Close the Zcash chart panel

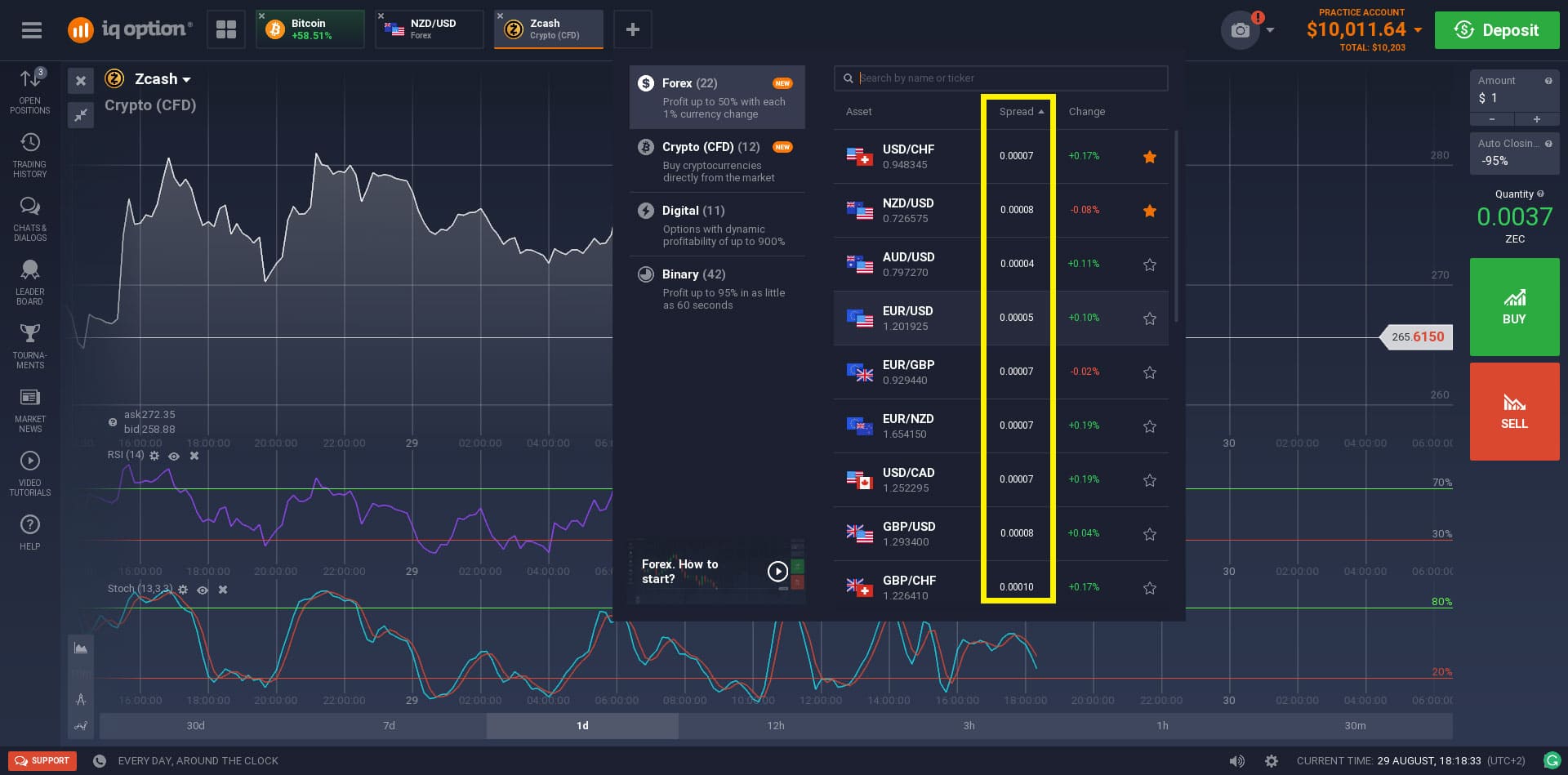point(81,80)
